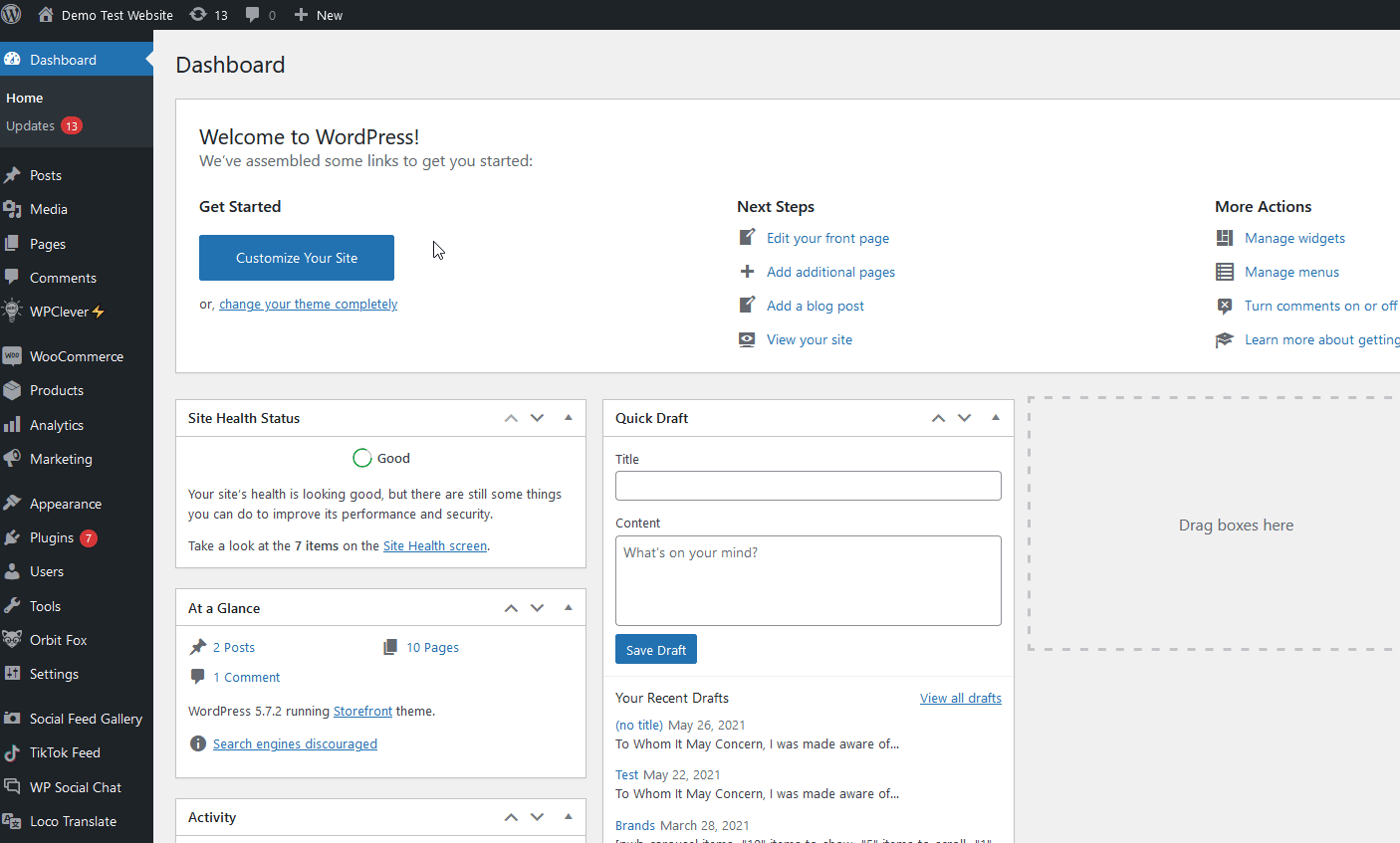1400x843 pixels.
Task: Open the Test draft from May 22
Action: [627, 774]
